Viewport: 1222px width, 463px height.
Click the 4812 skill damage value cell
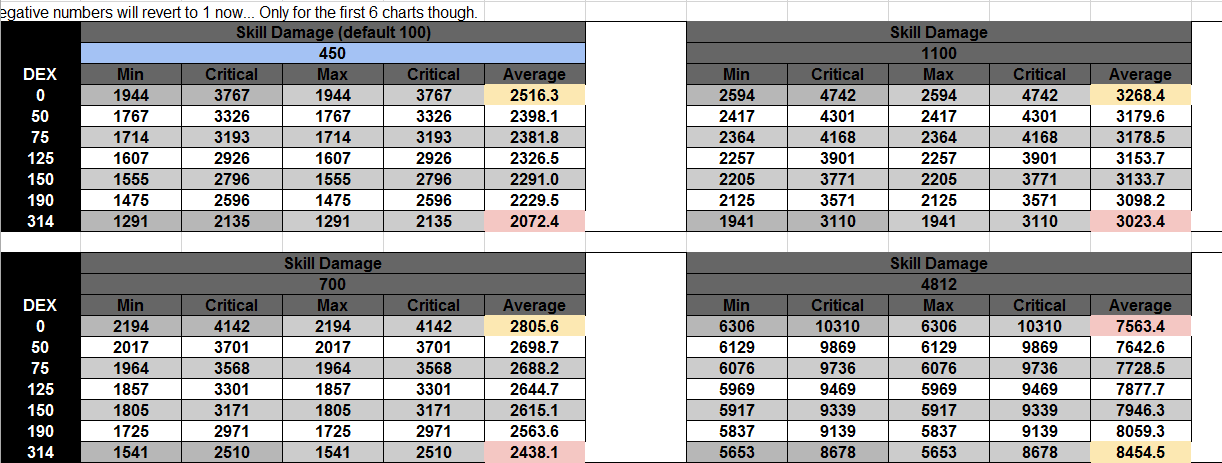click(938, 284)
